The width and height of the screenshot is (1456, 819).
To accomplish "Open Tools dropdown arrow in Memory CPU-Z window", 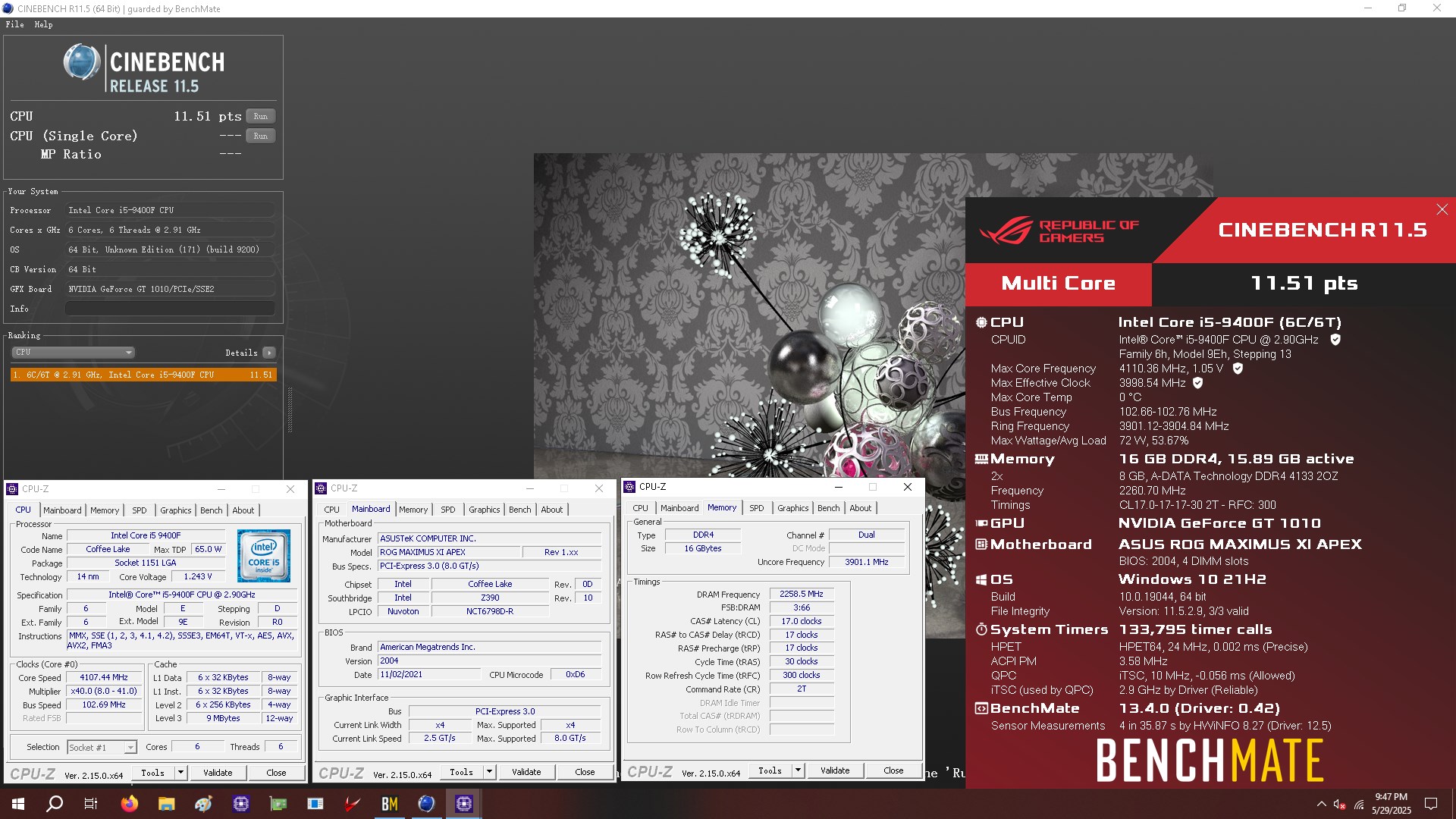I will (798, 770).
